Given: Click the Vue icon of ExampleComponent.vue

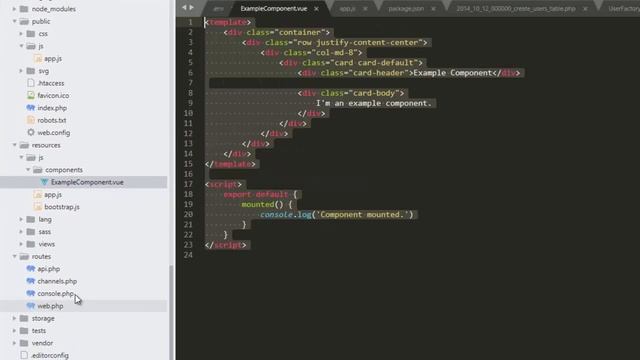Looking at the screenshot, I should click(44, 182).
